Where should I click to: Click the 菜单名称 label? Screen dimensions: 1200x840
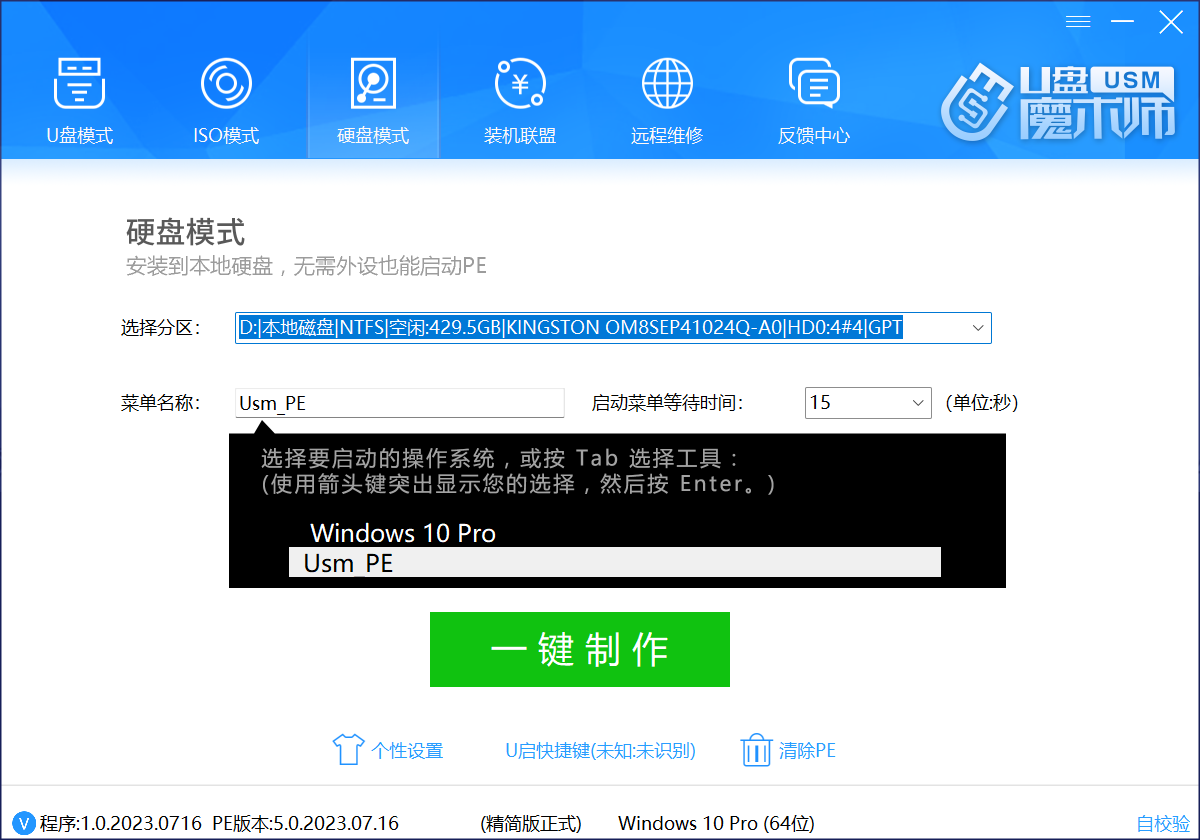tap(161, 403)
